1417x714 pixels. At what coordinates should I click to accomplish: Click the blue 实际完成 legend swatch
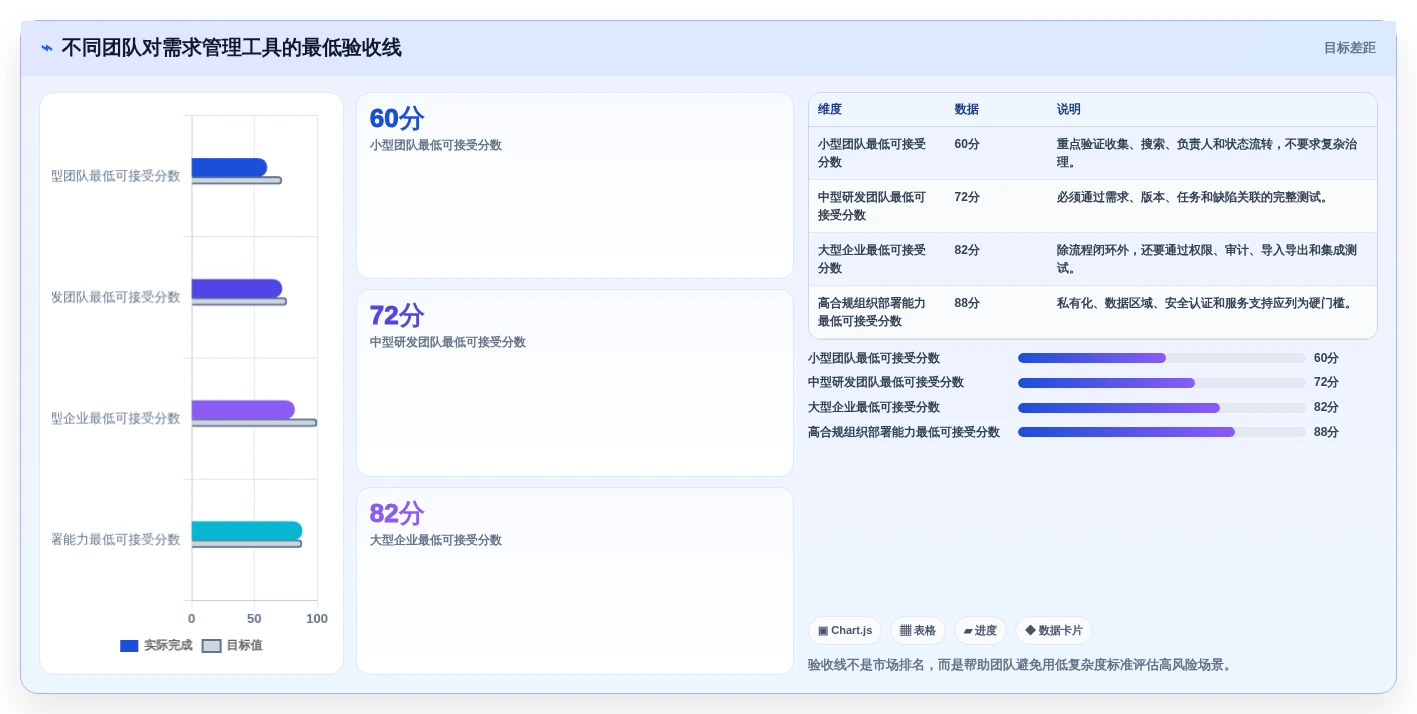[x=129, y=646]
